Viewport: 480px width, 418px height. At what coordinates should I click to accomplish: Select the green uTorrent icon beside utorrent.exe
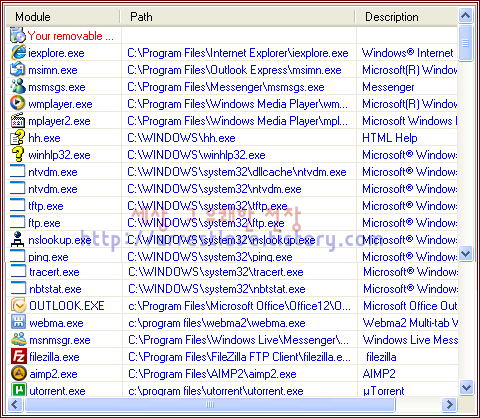(18, 389)
